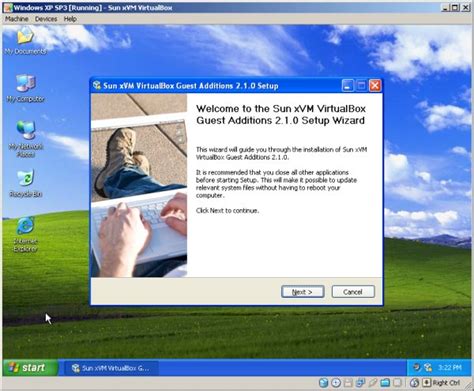Click the mouse integration status icon
The width and height of the screenshot is (474, 391).
(414, 383)
